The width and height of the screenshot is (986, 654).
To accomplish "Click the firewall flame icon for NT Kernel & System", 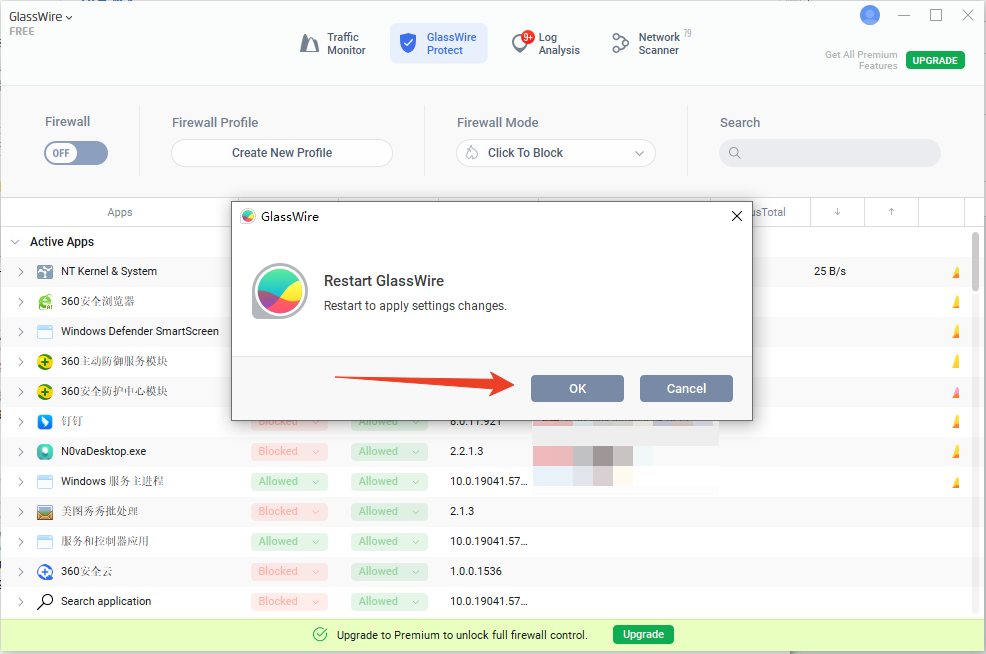I will pos(956,272).
